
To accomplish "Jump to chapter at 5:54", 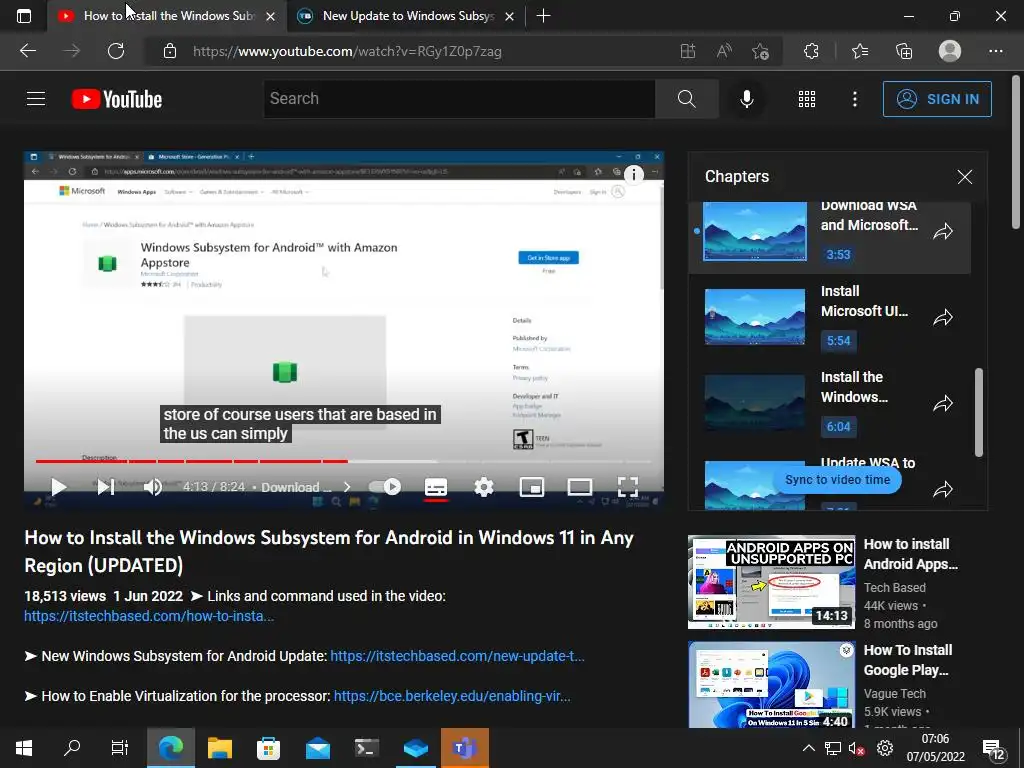I will pos(839,341).
